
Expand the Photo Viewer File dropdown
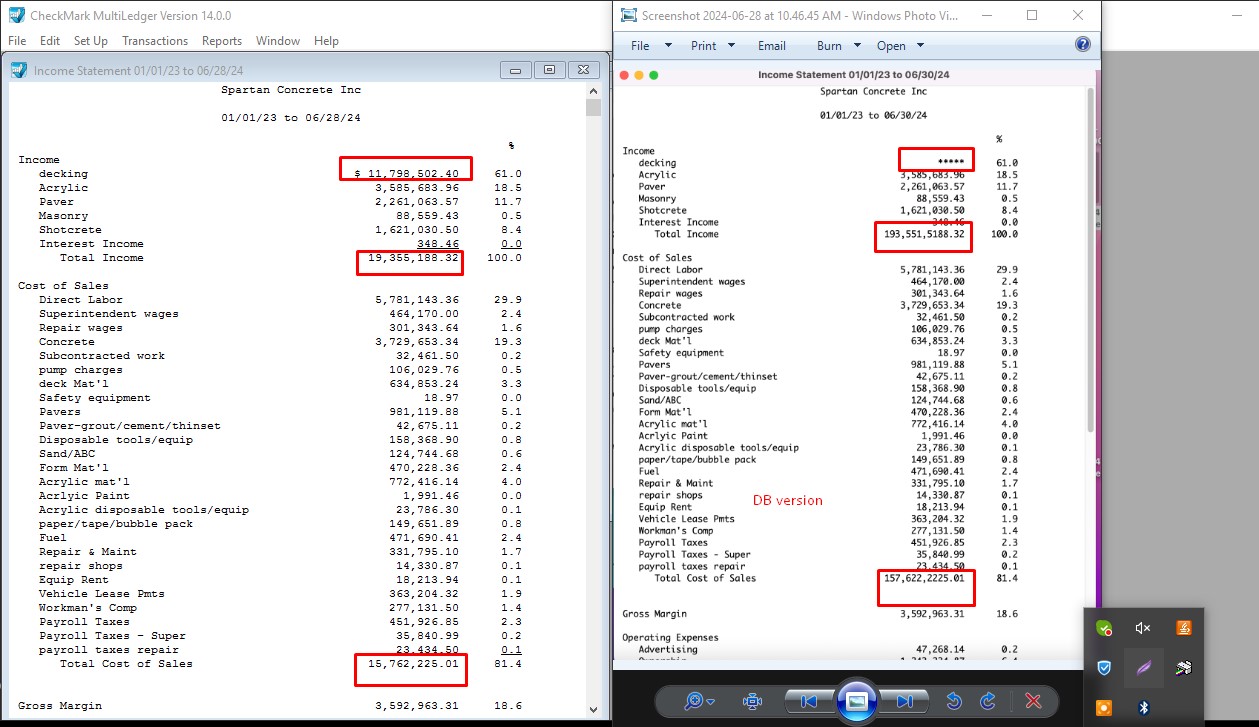[x=649, y=45]
